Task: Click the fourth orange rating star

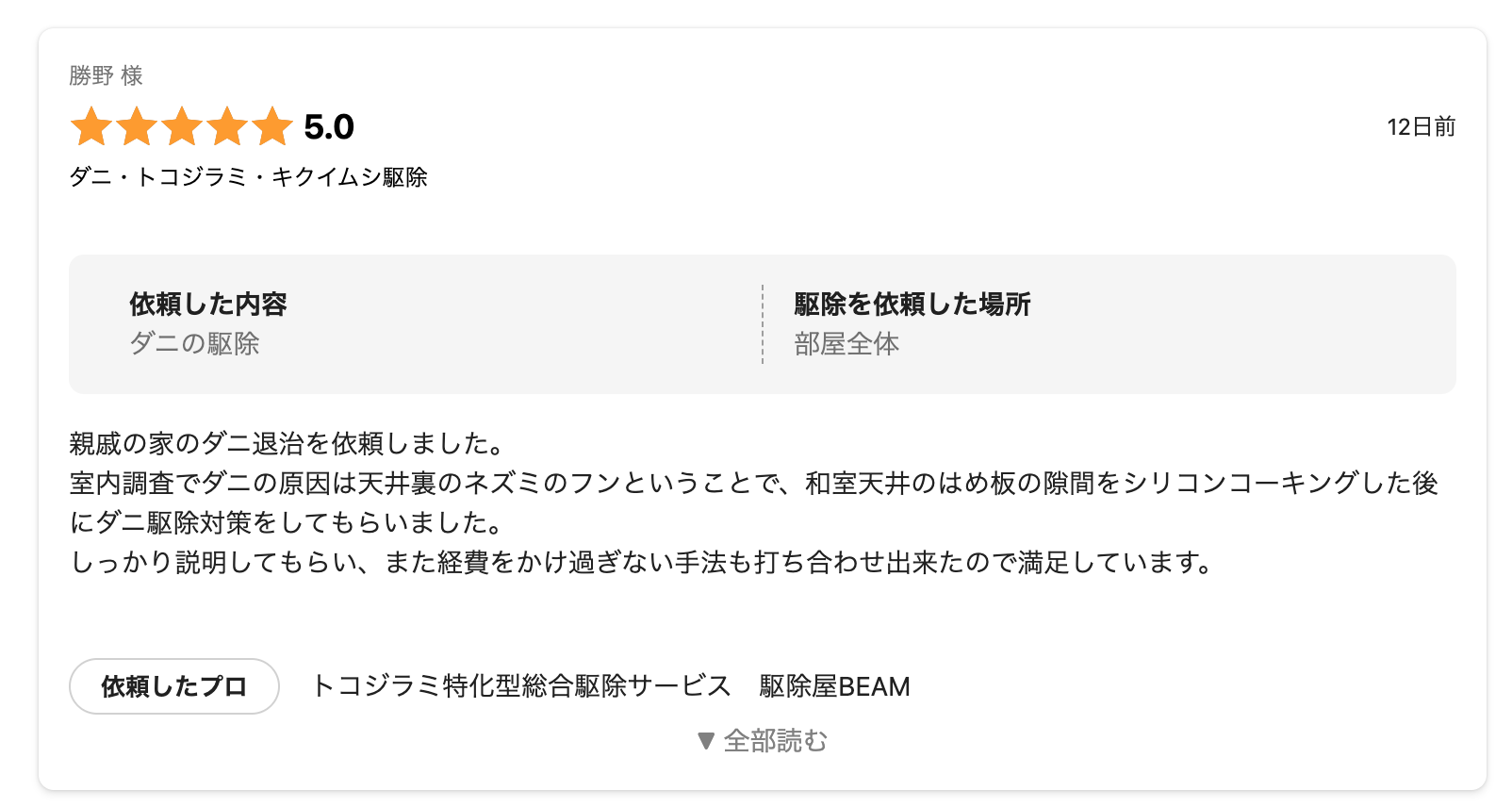Action: pyautogui.click(x=227, y=126)
